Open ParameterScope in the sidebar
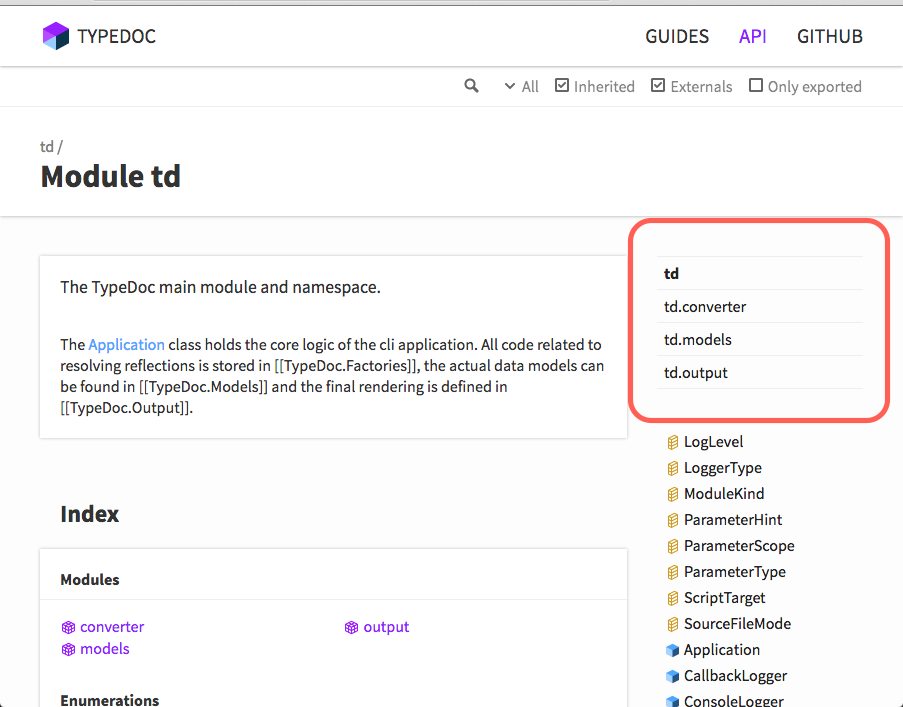Viewport: 903px width, 707px height. (739, 545)
